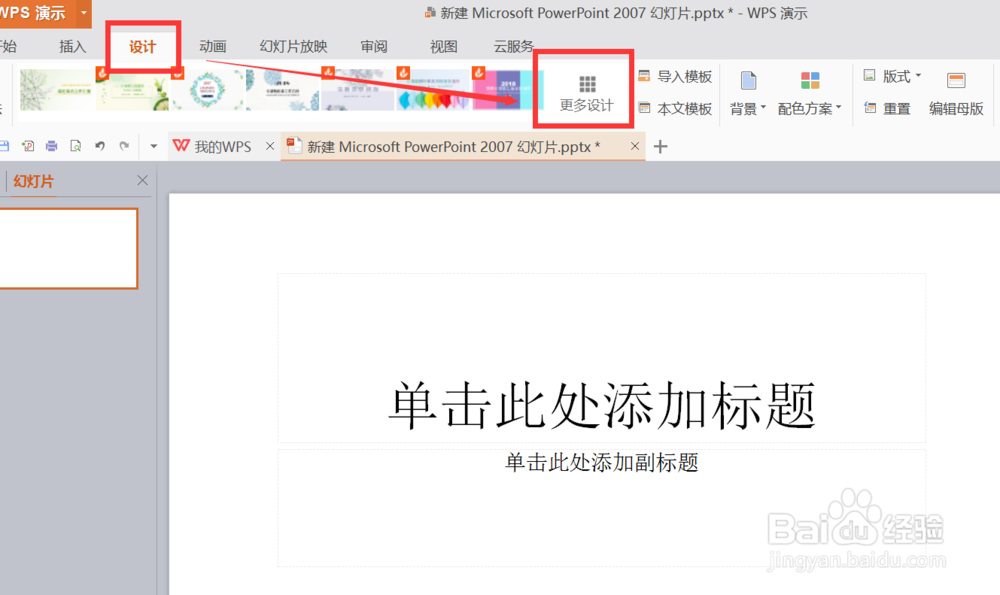Expand the 版式 layout dropdown
Viewport: 1000px width, 595px height.
(892, 77)
